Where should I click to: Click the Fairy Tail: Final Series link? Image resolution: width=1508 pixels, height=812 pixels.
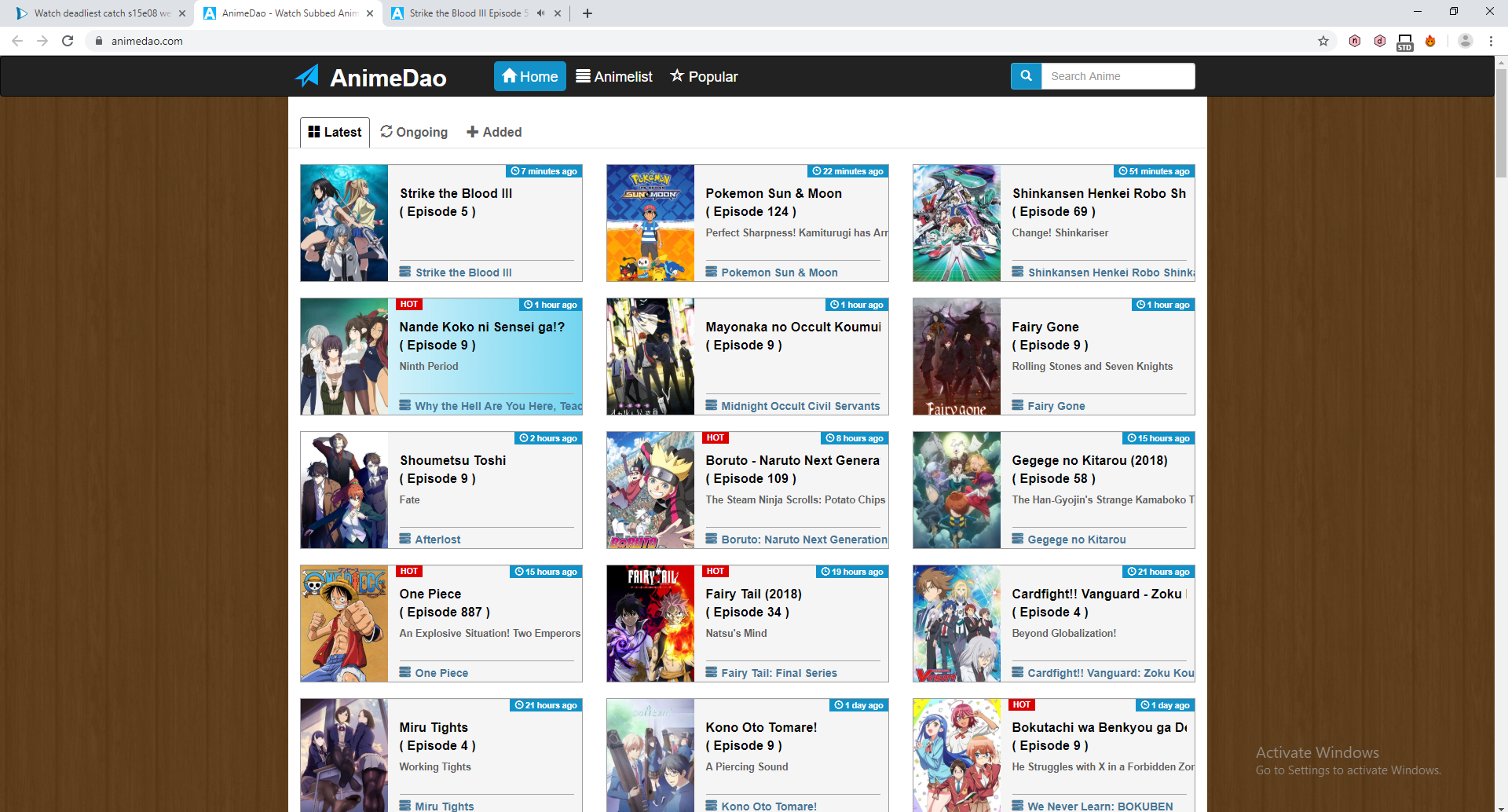click(779, 673)
